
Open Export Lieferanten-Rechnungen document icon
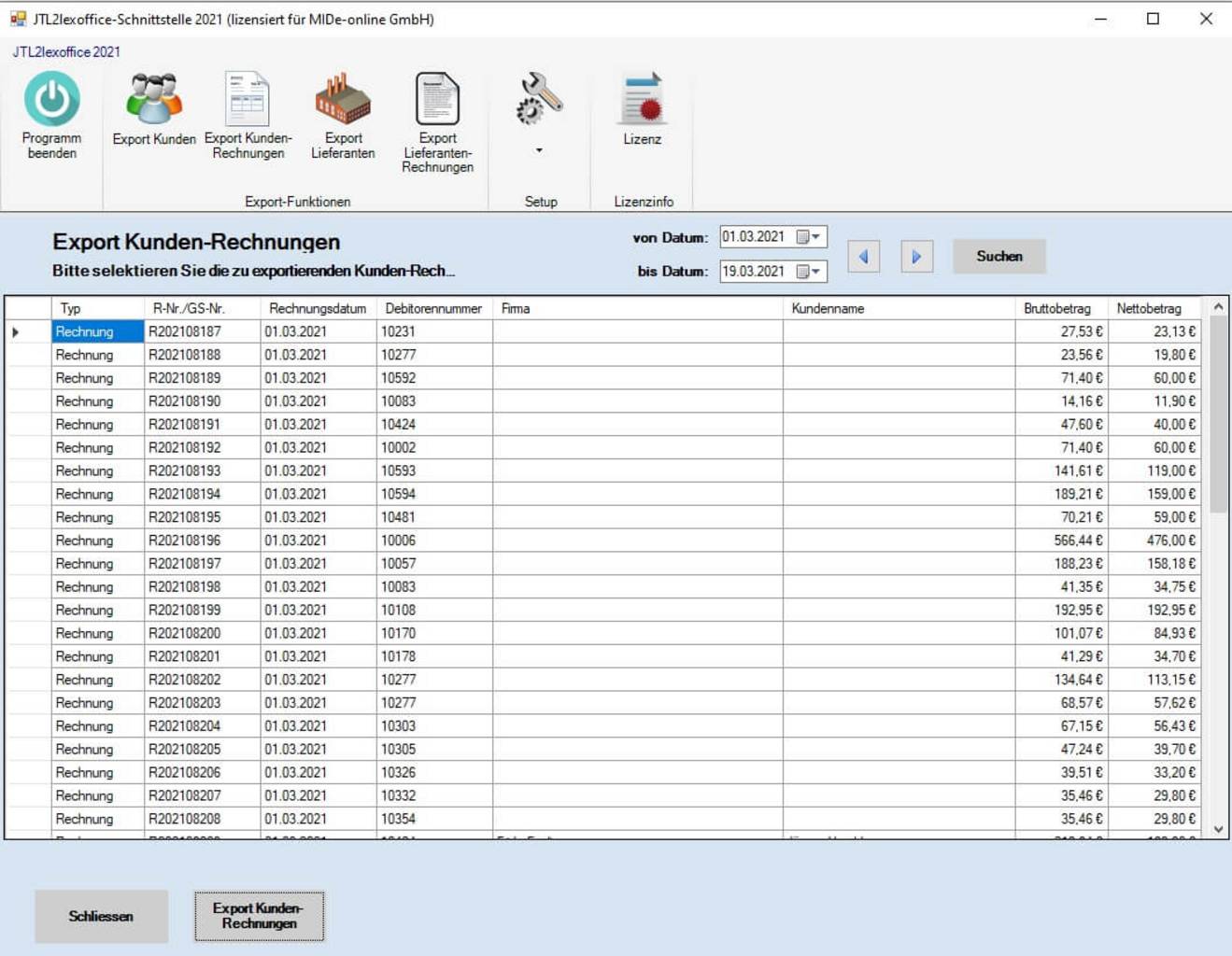[437, 99]
